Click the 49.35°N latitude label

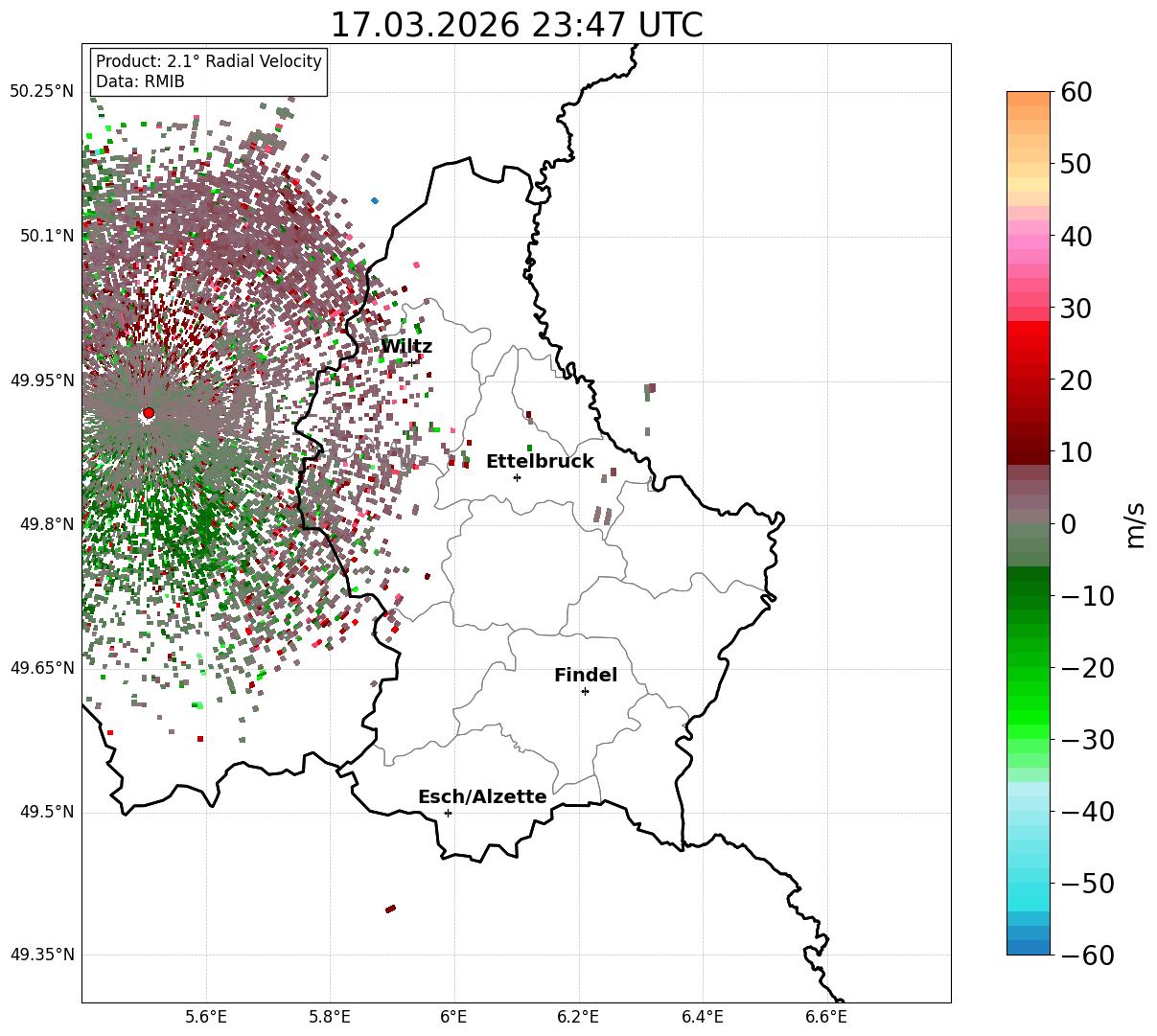(41, 955)
